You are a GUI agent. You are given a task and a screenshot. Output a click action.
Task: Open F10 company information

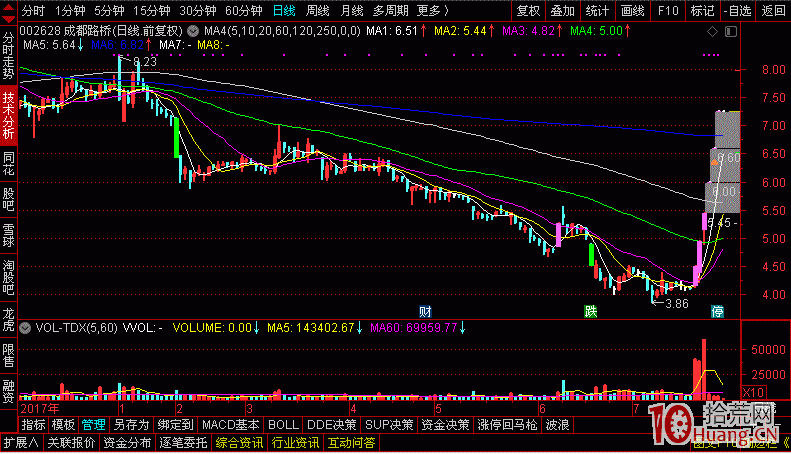[668, 11]
